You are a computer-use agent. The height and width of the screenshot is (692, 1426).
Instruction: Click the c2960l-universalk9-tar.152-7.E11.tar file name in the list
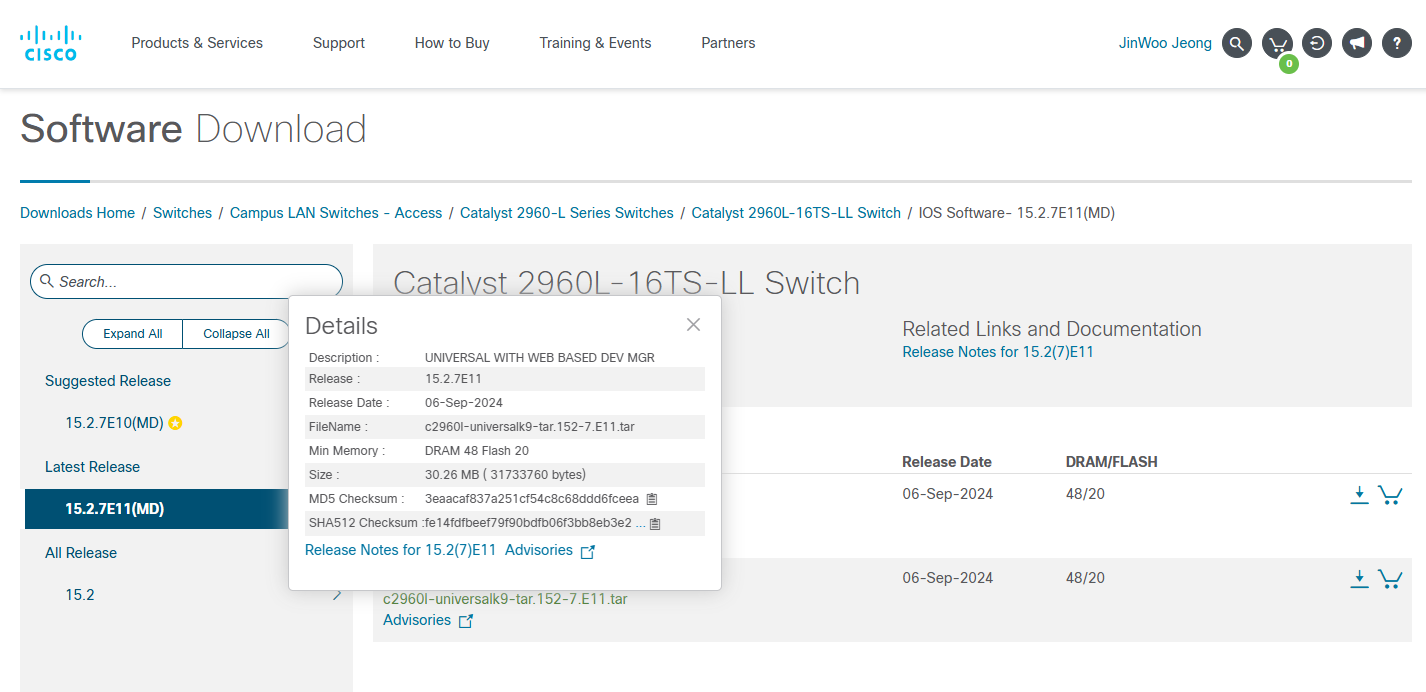pyautogui.click(x=505, y=599)
